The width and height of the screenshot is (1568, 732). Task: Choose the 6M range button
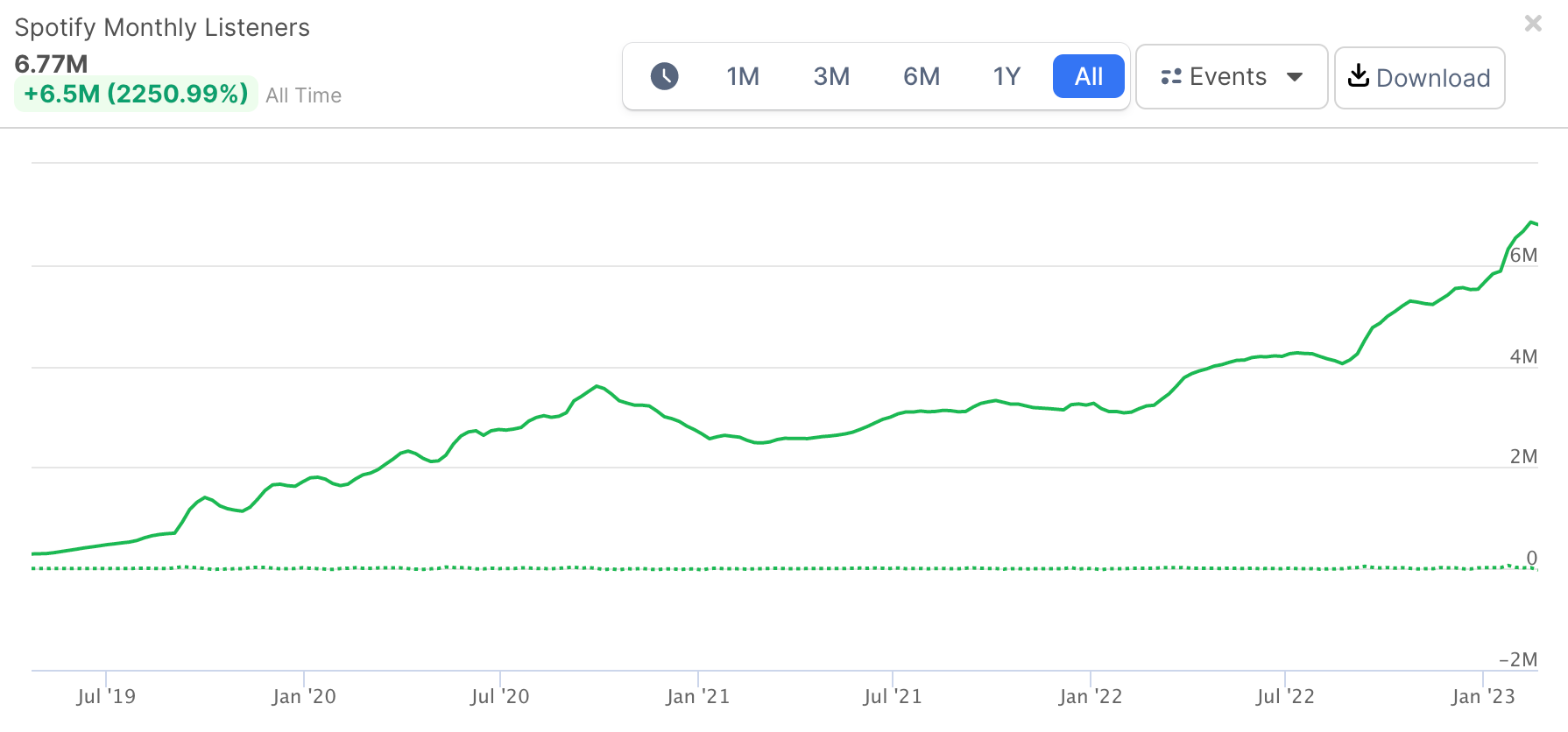coord(922,77)
